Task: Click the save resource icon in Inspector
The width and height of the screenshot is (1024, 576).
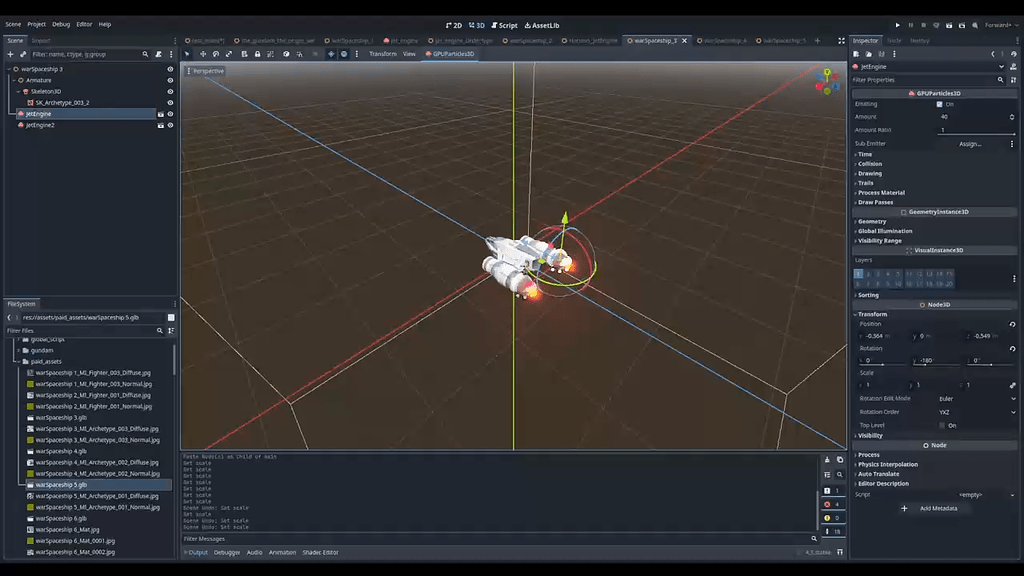Action: tap(881, 54)
